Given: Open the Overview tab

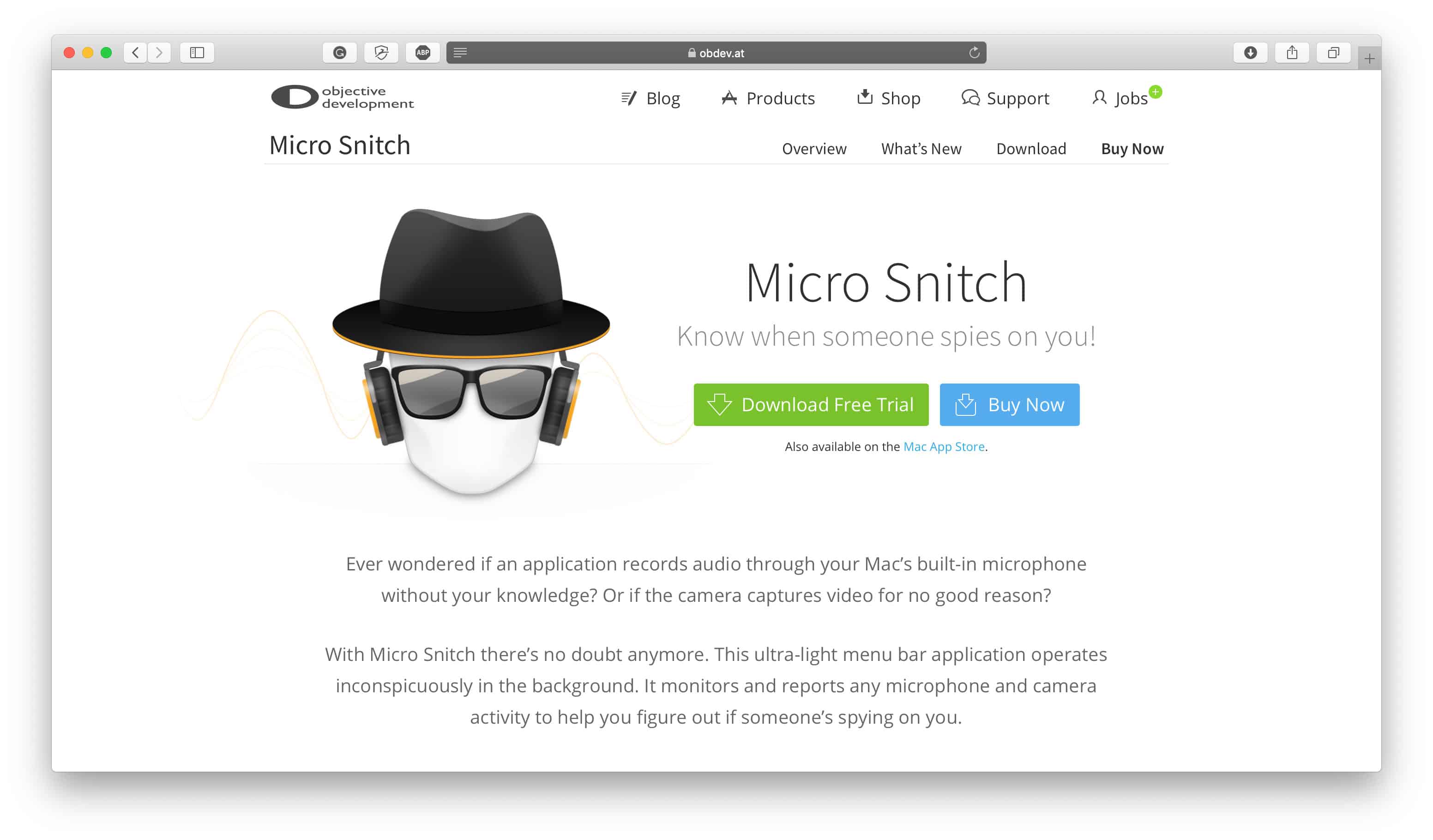Looking at the screenshot, I should (814, 149).
